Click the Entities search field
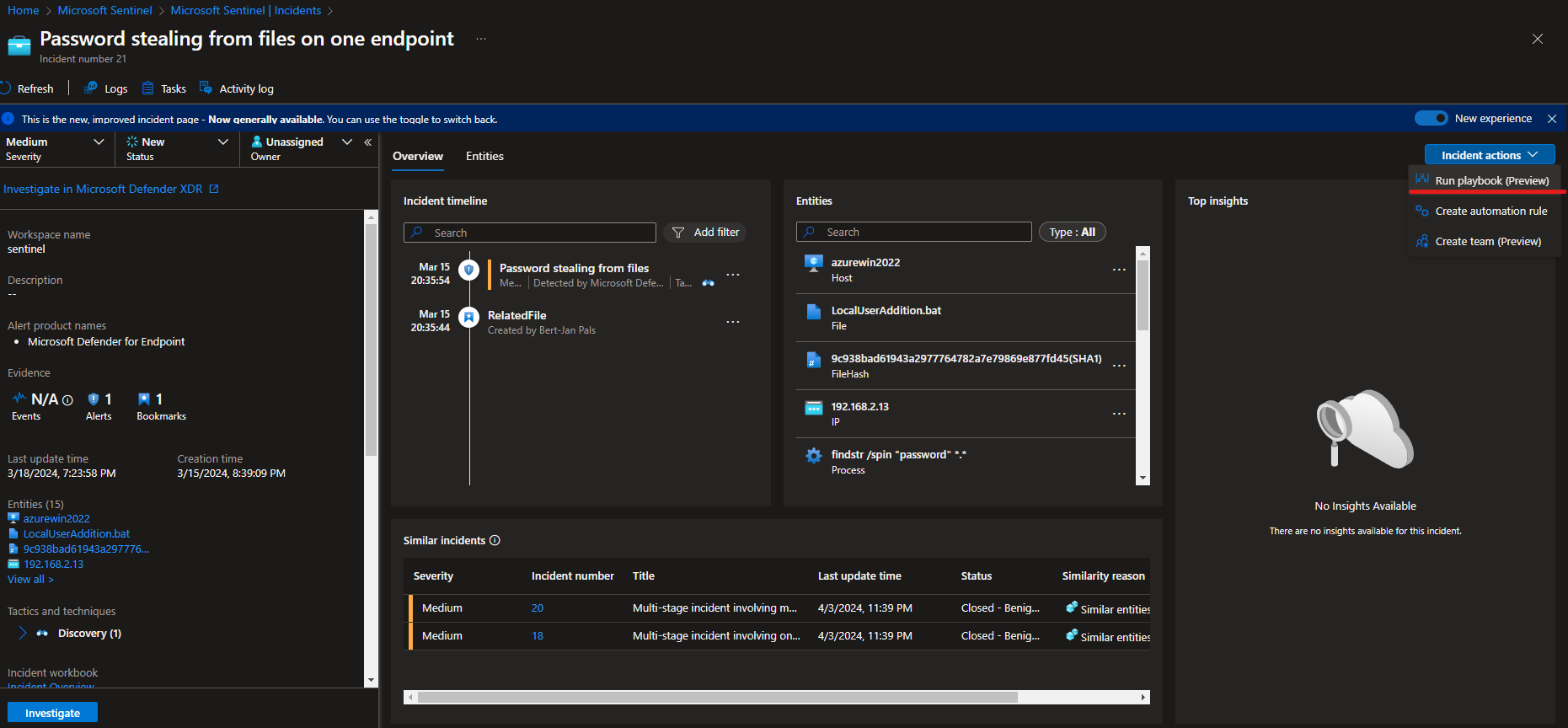The width and height of the screenshot is (1568, 728). coord(914,232)
